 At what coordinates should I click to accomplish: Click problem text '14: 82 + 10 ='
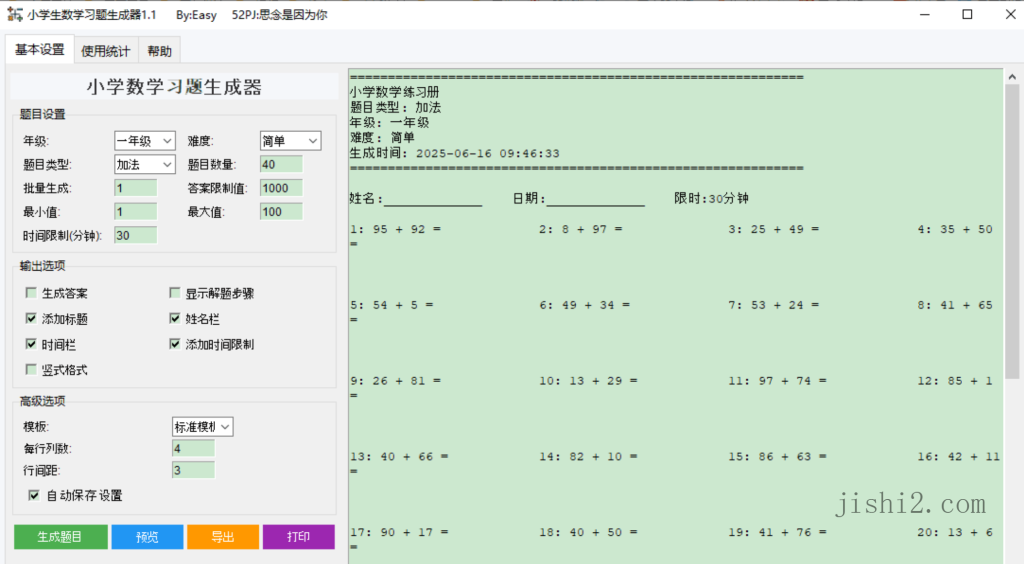588,456
